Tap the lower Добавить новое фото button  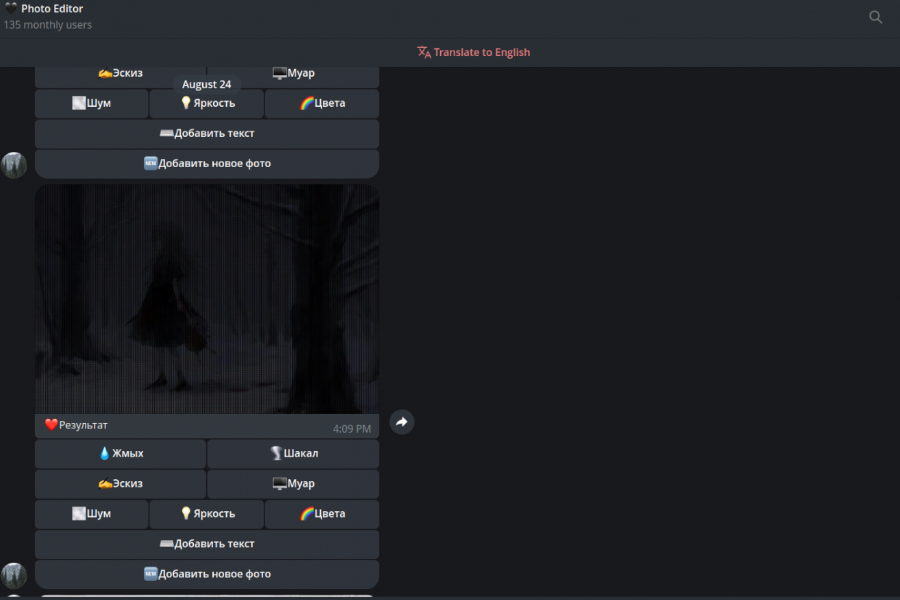[x=207, y=574]
